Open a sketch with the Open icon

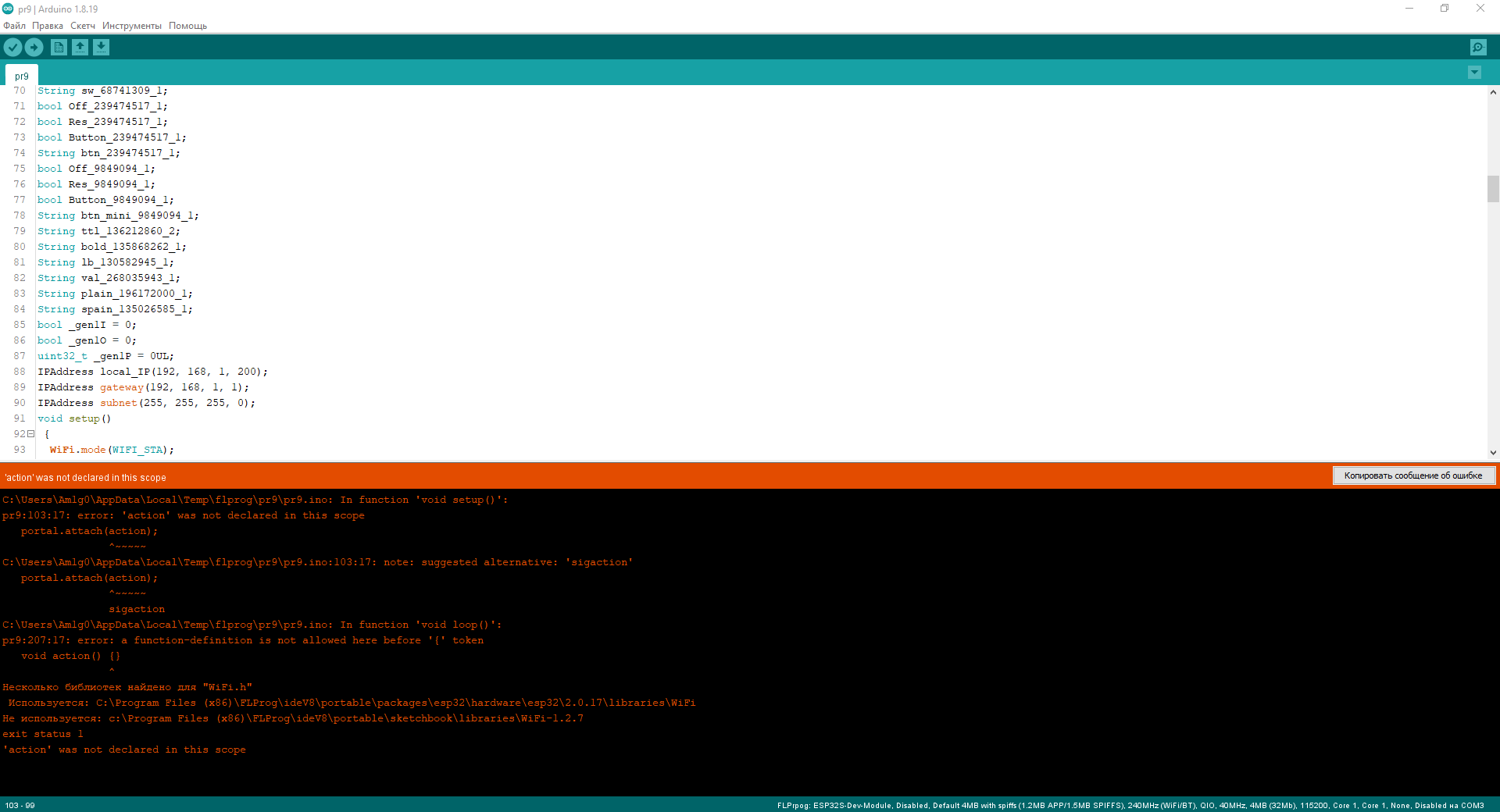(80, 48)
